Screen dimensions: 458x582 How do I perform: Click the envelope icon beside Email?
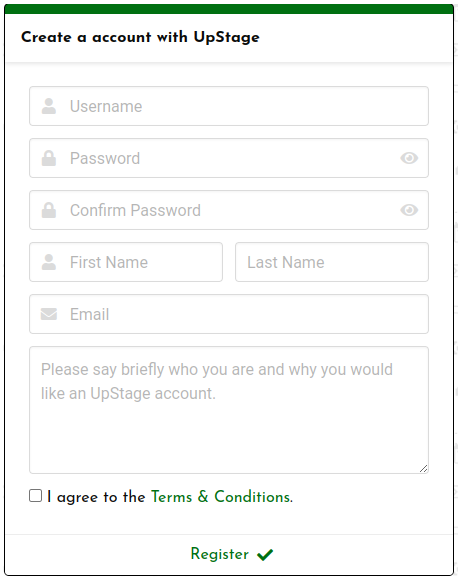49,314
